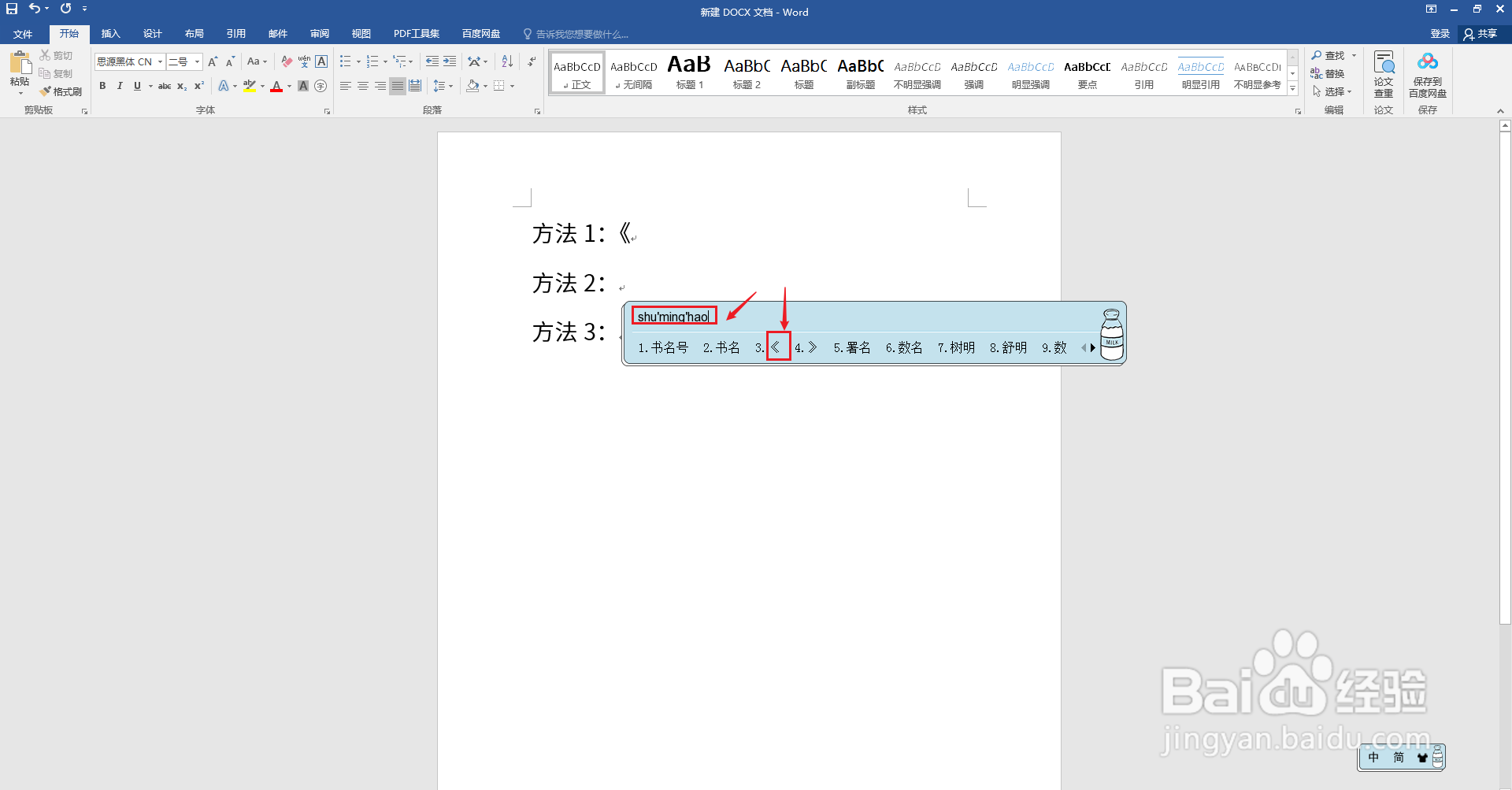The image size is (1512, 790).
Task: Click the Sort (A-Z) icon
Action: tap(507, 61)
